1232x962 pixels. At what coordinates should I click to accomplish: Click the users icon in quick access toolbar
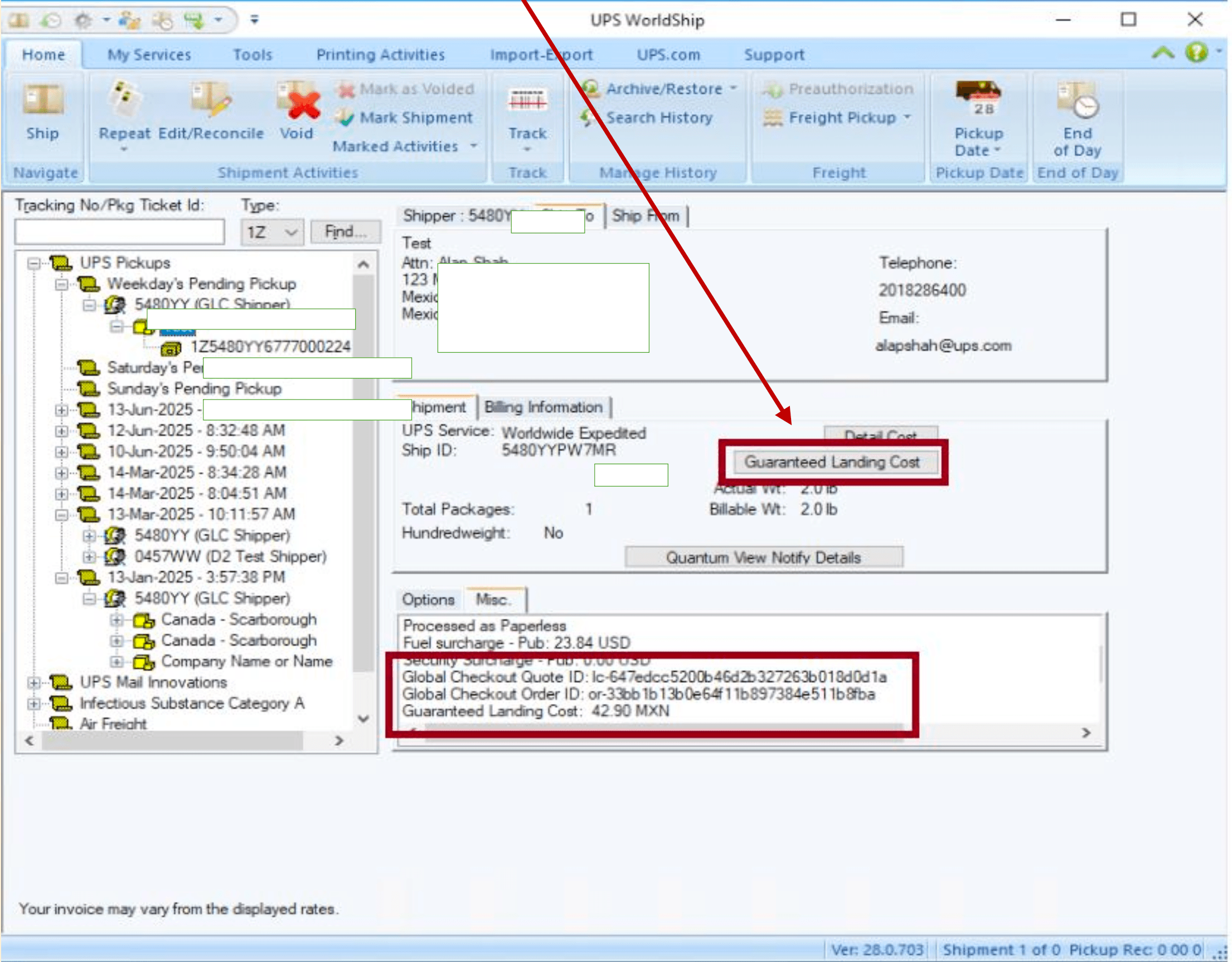coord(129,21)
